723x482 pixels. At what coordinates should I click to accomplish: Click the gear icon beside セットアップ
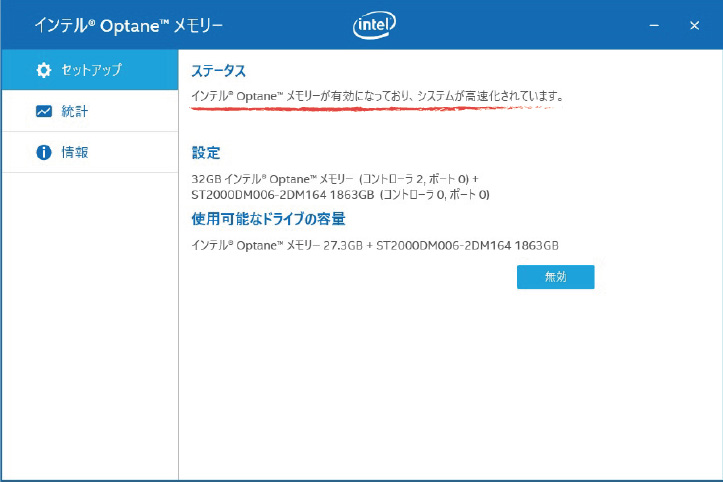click(x=44, y=70)
